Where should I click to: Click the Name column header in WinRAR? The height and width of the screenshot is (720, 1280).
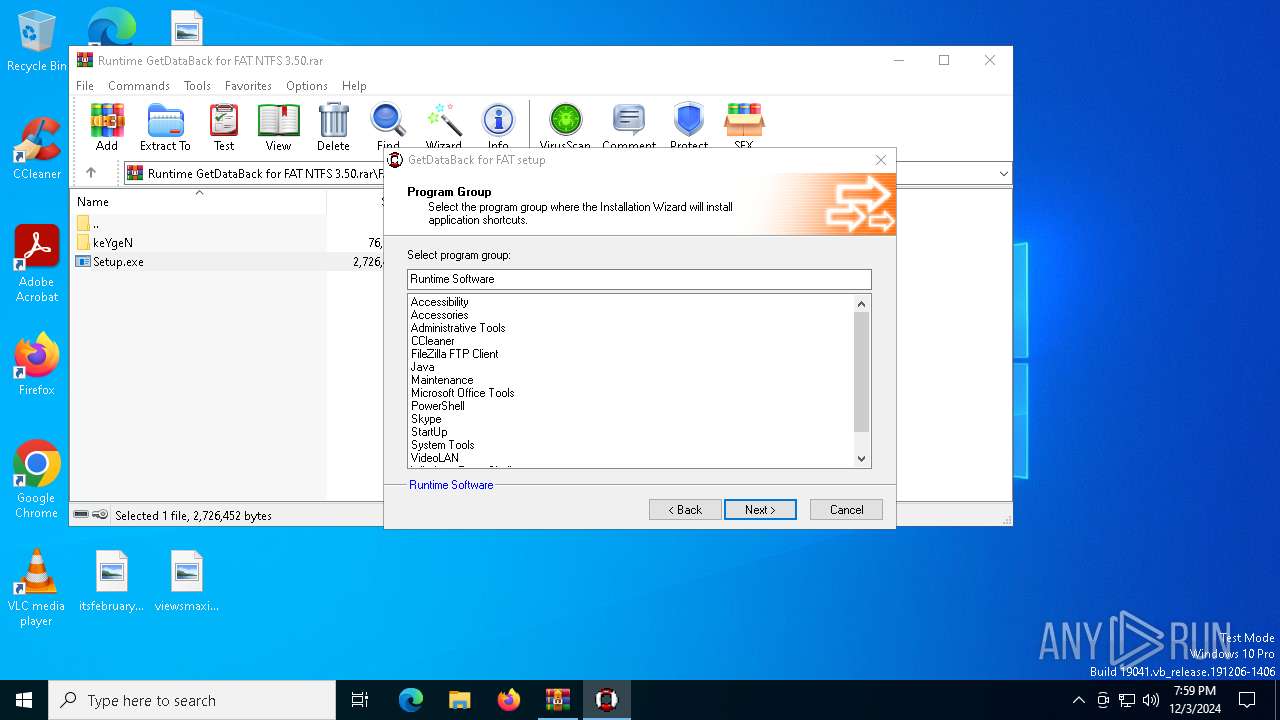(x=199, y=201)
